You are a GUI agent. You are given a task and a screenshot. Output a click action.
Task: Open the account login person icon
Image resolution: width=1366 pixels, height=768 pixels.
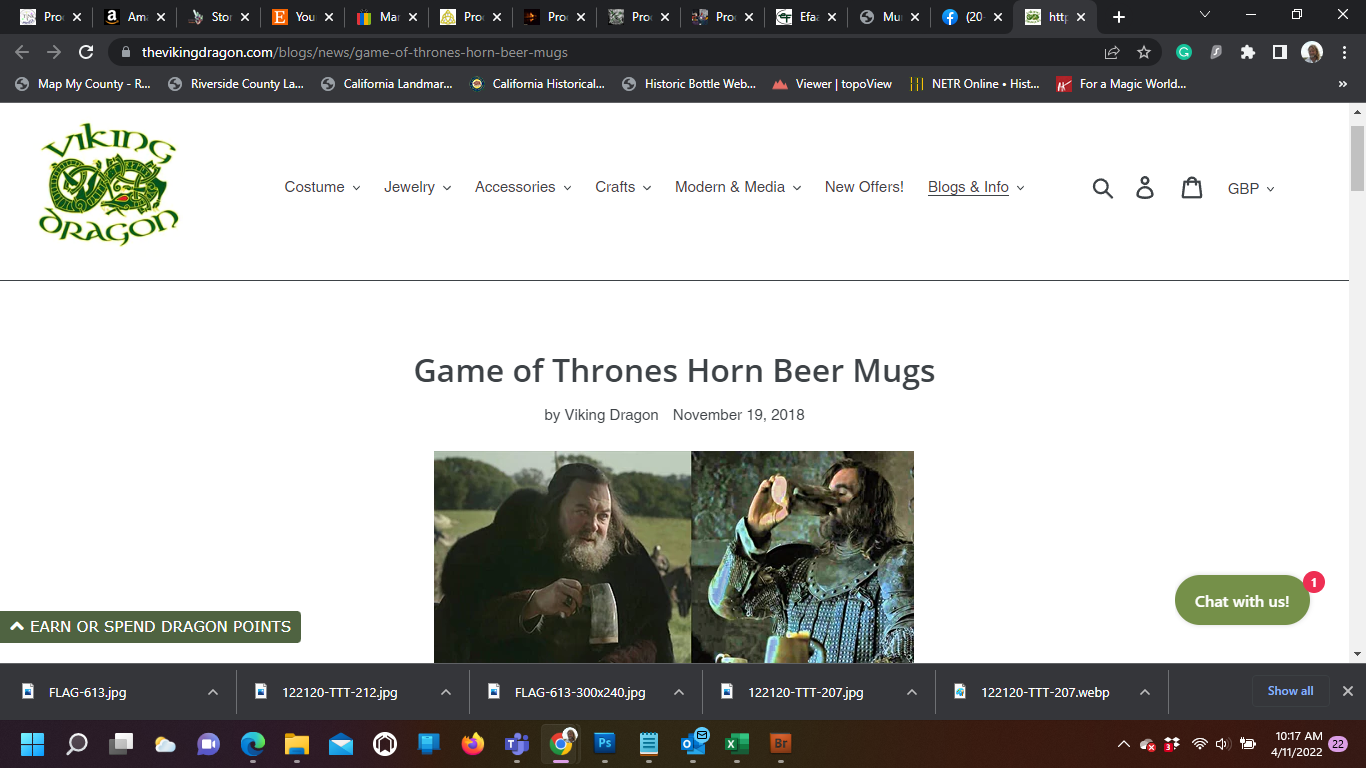(1146, 188)
